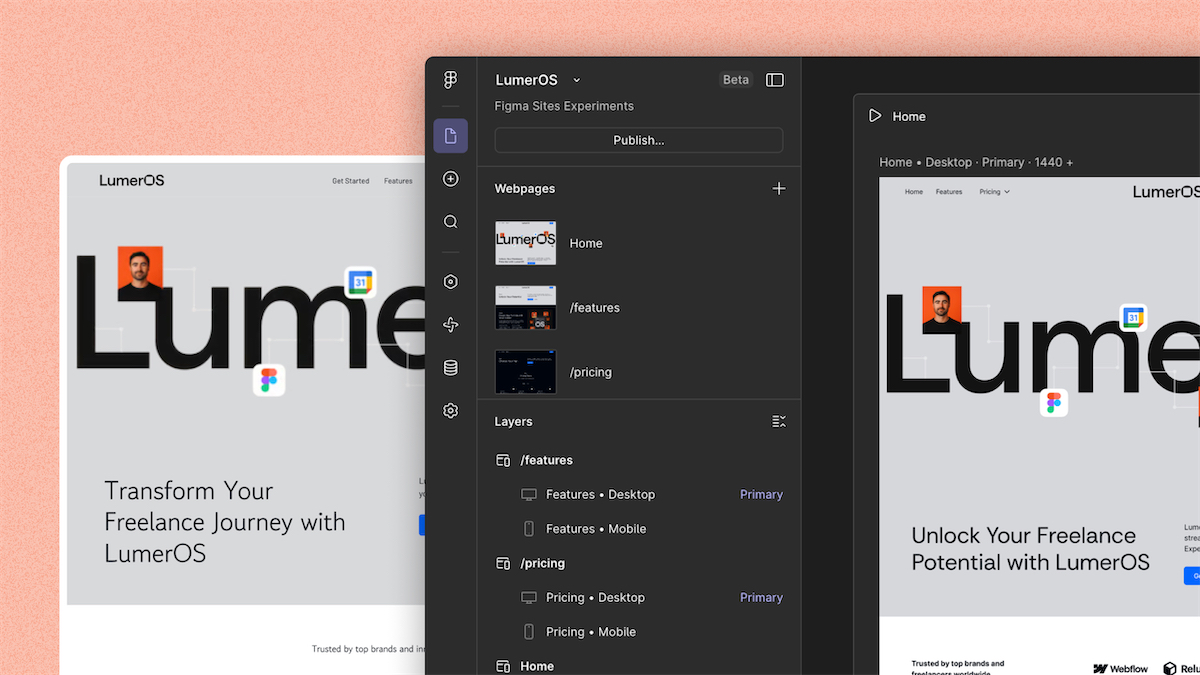
Task: Open the Figma main menu logo
Action: point(451,80)
